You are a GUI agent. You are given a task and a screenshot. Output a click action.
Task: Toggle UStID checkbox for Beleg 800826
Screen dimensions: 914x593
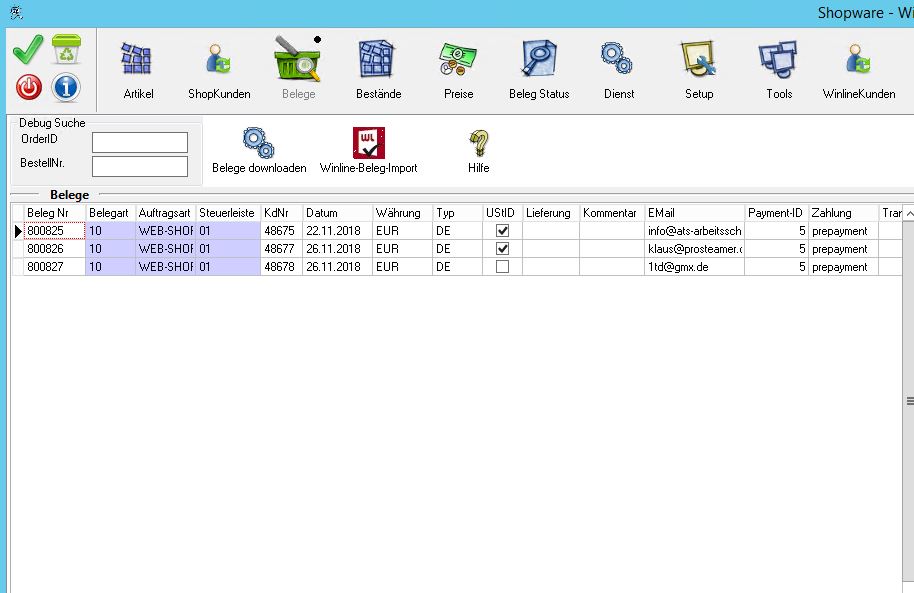coord(502,249)
